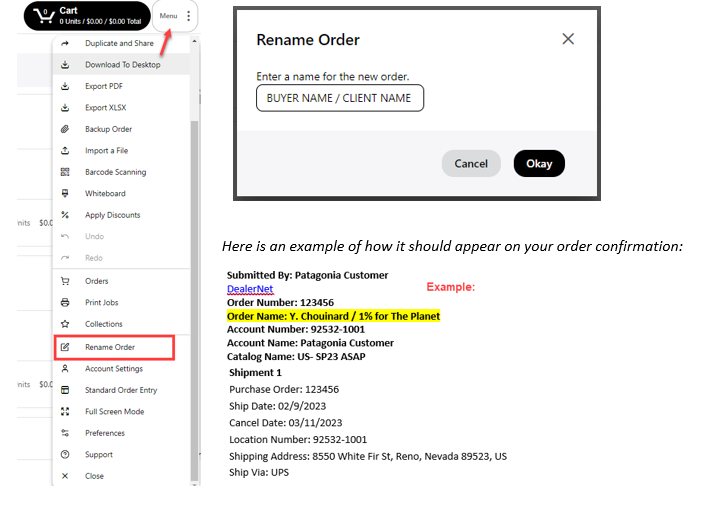Viewport: 713px width, 525px height.
Task: Click the Undo arrow icon
Action: [65, 236]
